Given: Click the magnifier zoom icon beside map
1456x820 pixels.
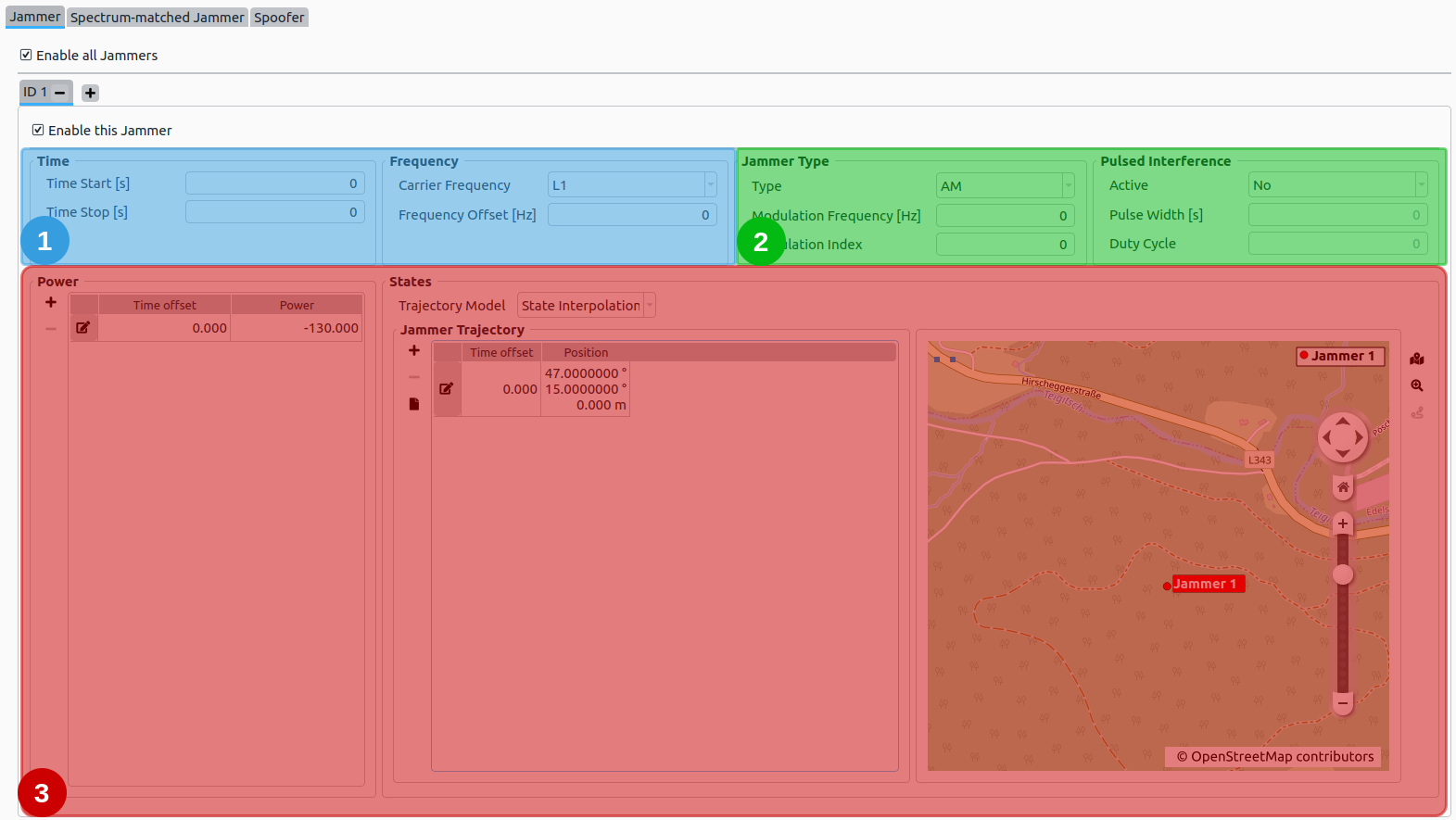Looking at the screenshot, I should coord(1417,385).
